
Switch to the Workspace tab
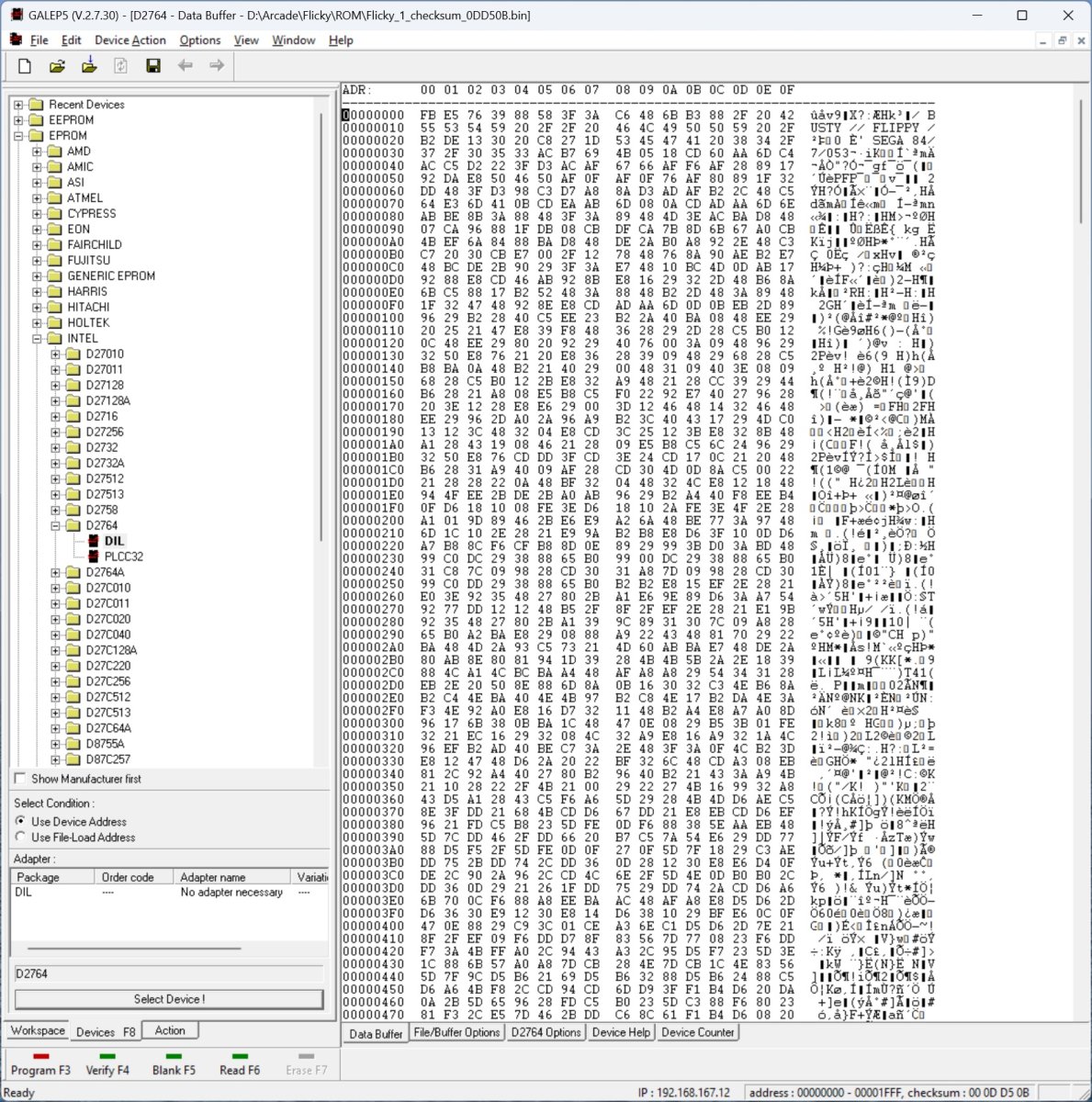(x=38, y=1030)
